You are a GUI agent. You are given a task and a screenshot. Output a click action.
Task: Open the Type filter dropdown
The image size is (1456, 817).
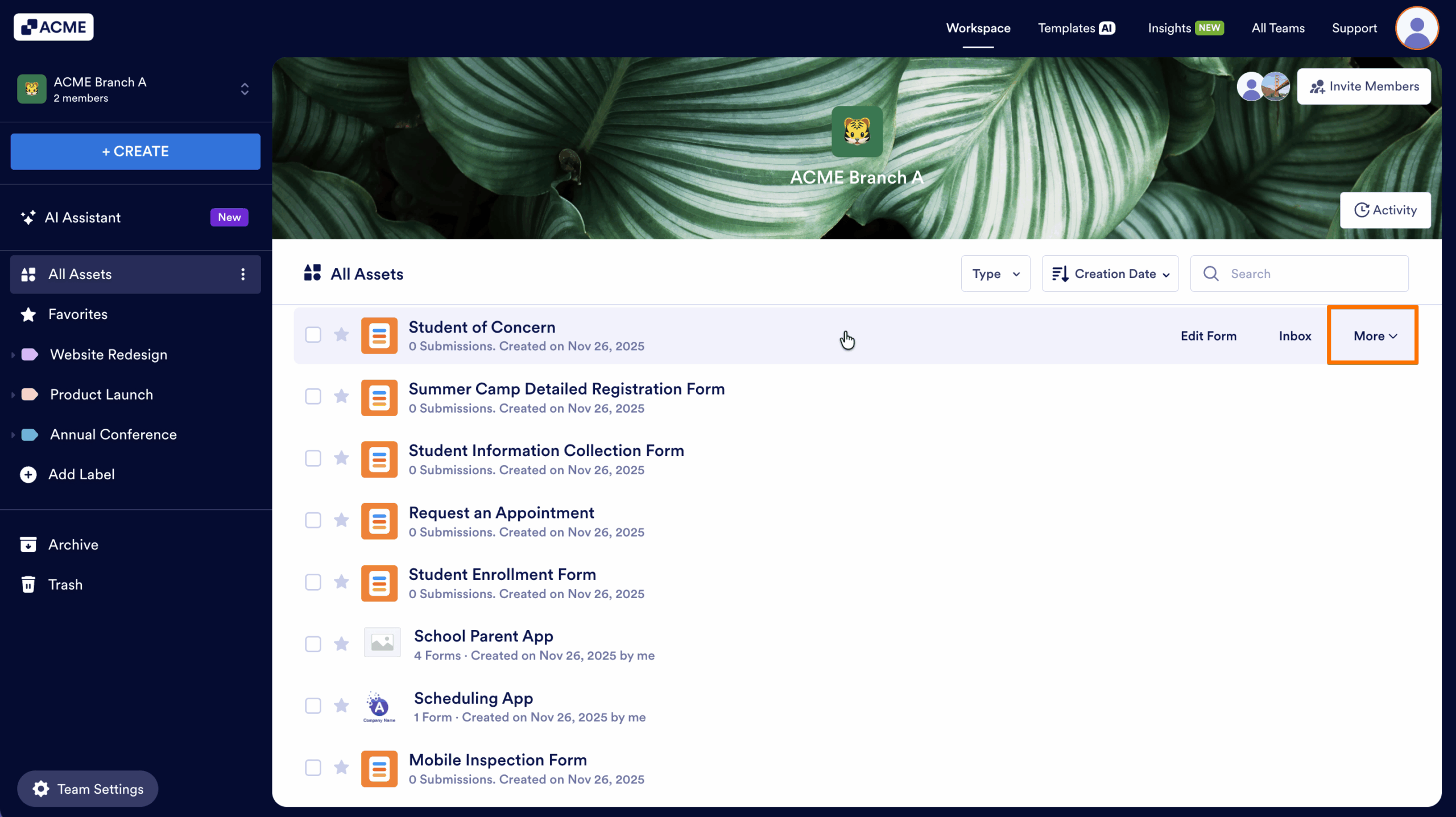coord(995,273)
